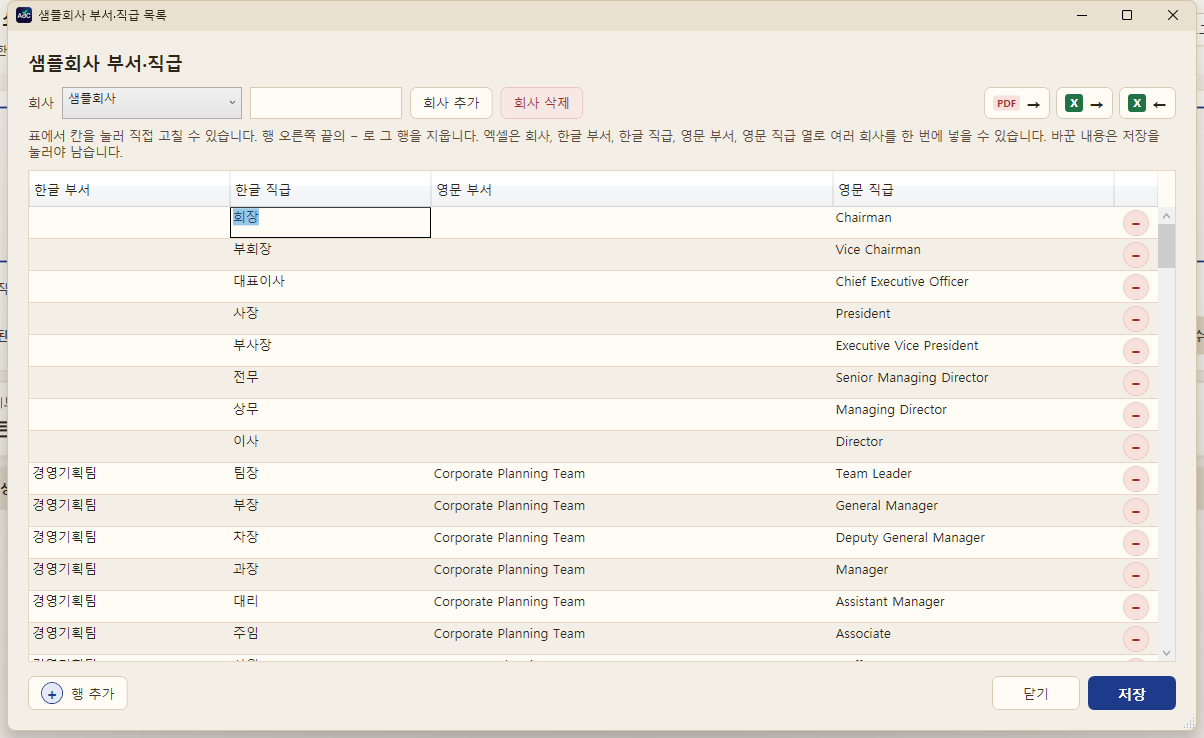
Task: Select the 영문 직급 column header
Action: coord(974,189)
